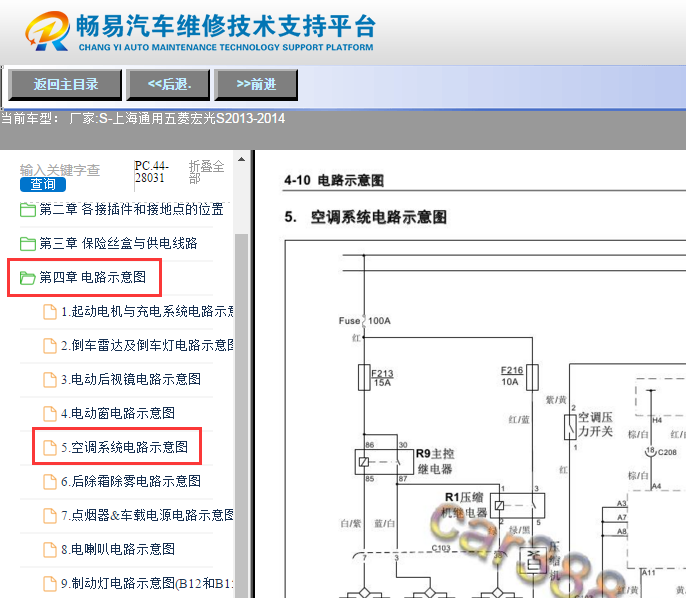
Task: Click the PC.44-28031 text
Action: pos(151,172)
